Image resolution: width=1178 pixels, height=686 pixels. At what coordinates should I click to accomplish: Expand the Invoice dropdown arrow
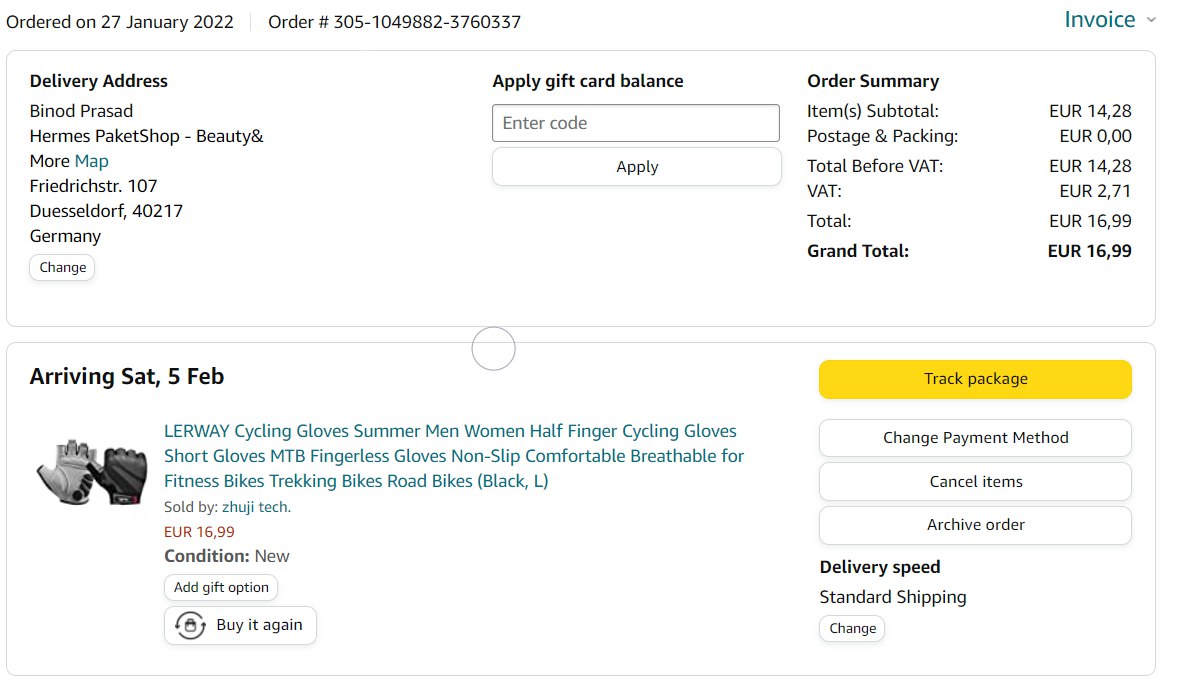[1150, 20]
